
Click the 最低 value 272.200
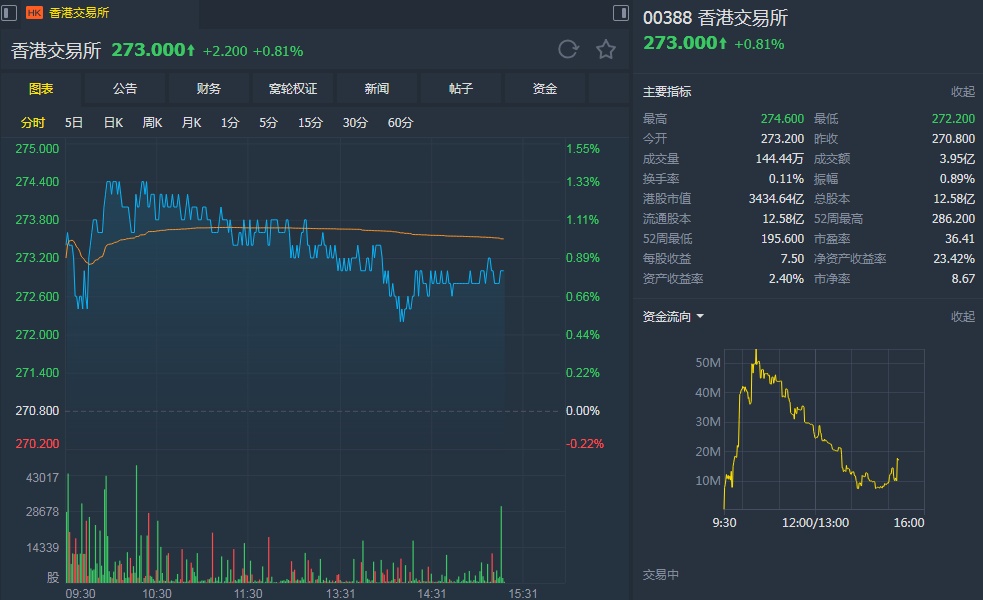pos(954,118)
